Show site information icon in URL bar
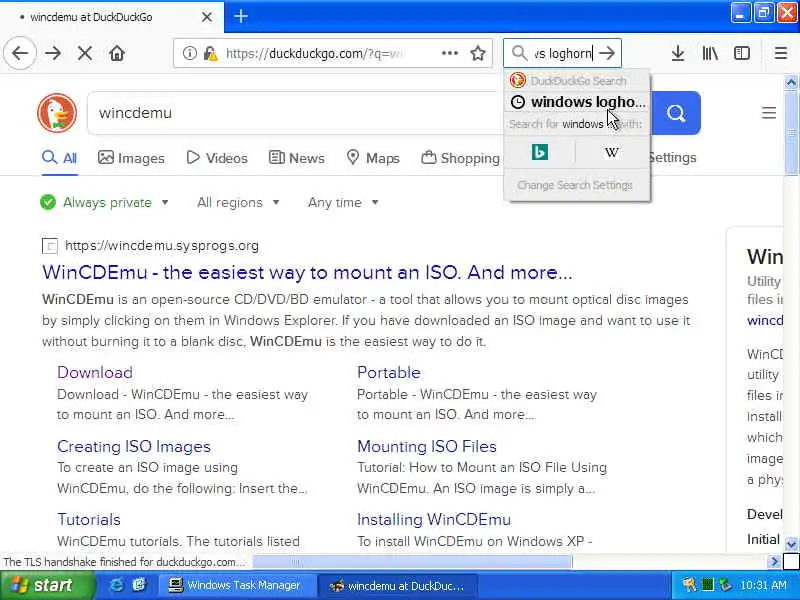This screenshot has height=600, width=800. point(190,53)
